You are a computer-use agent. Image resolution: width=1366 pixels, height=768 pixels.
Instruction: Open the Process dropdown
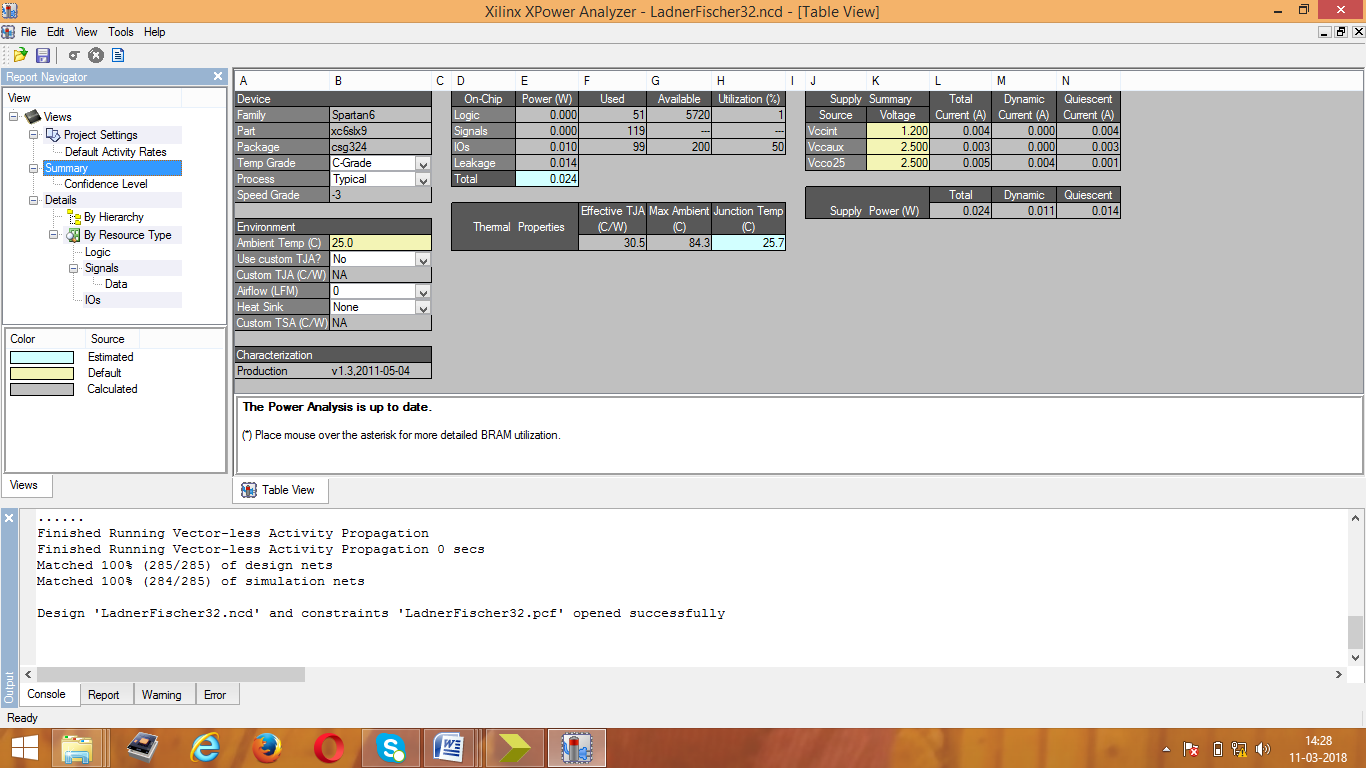click(423, 179)
